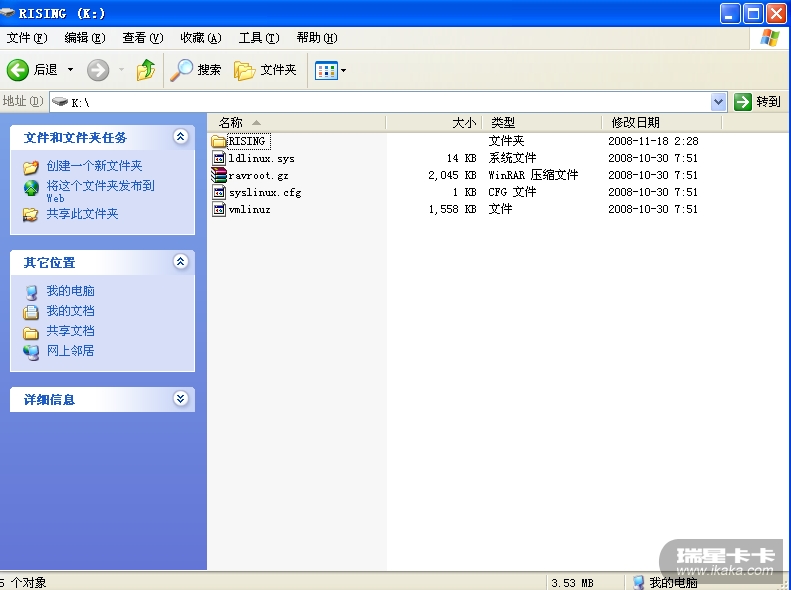Image resolution: width=791 pixels, height=590 pixels.
Task: Collapse the 其它位置 panel
Action: coord(181,261)
